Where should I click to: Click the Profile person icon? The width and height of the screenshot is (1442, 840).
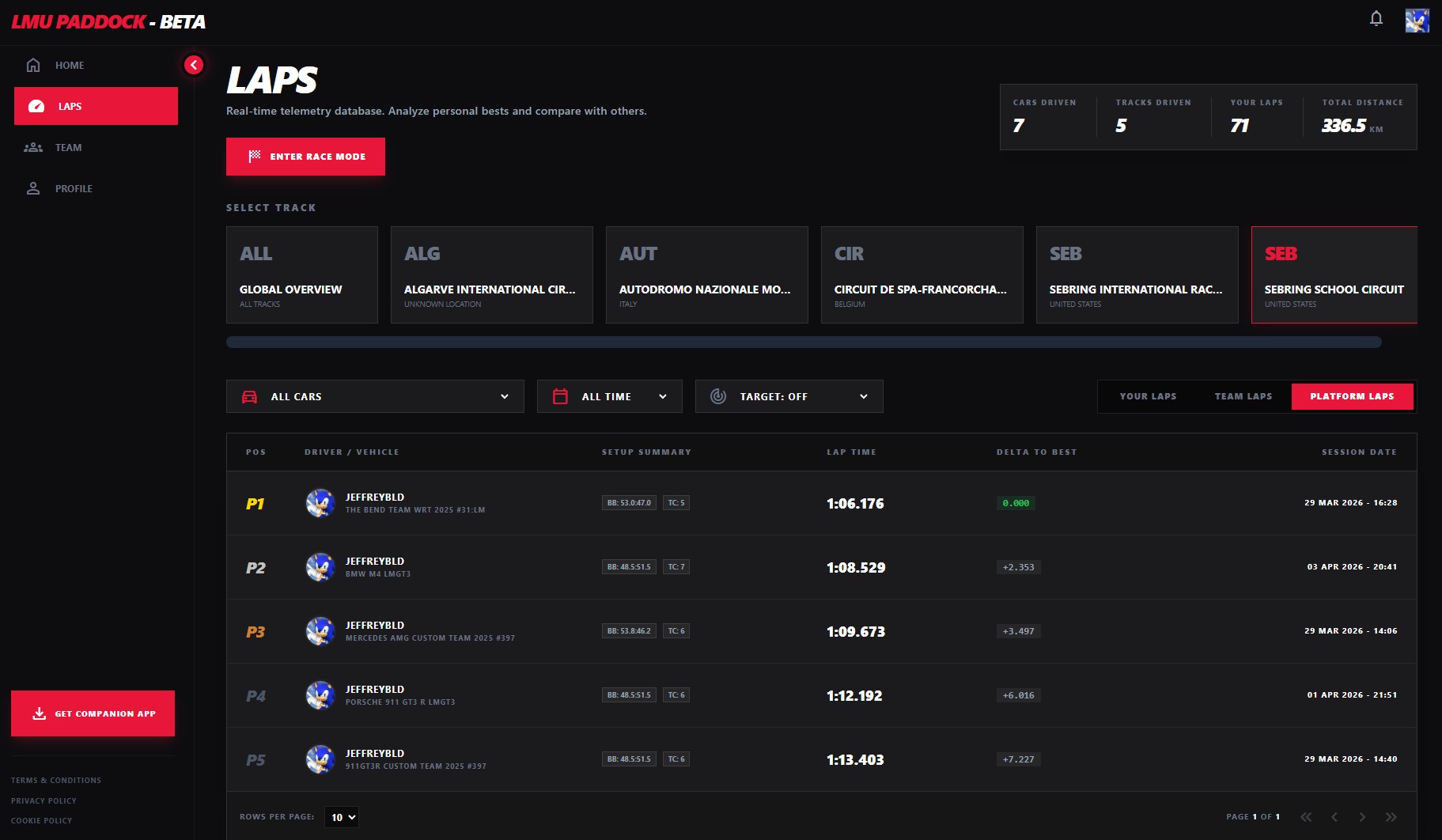(33, 189)
